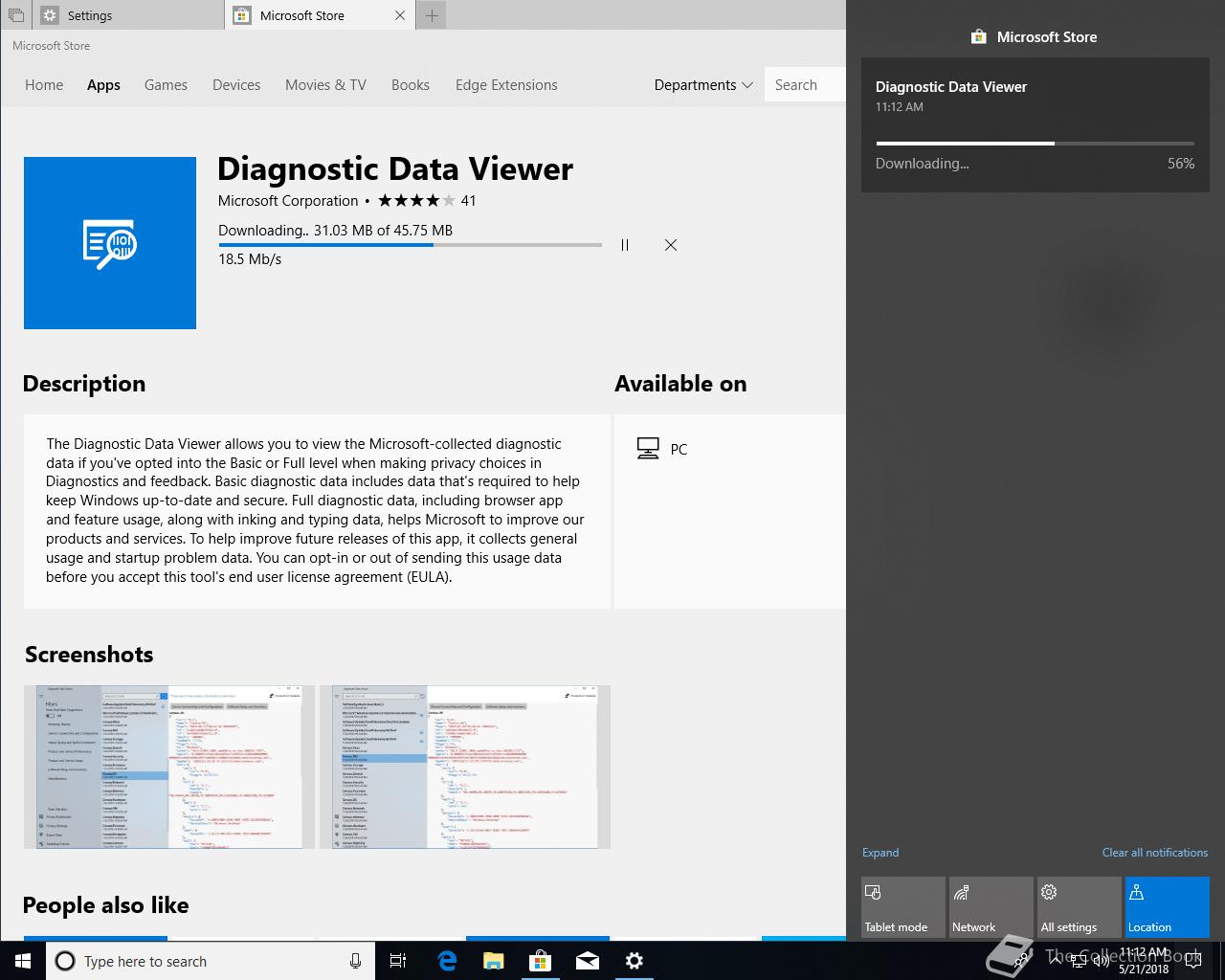Open the Network quick action
The height and width of the screenshot is (980, 1225).
tap(991, 907)
